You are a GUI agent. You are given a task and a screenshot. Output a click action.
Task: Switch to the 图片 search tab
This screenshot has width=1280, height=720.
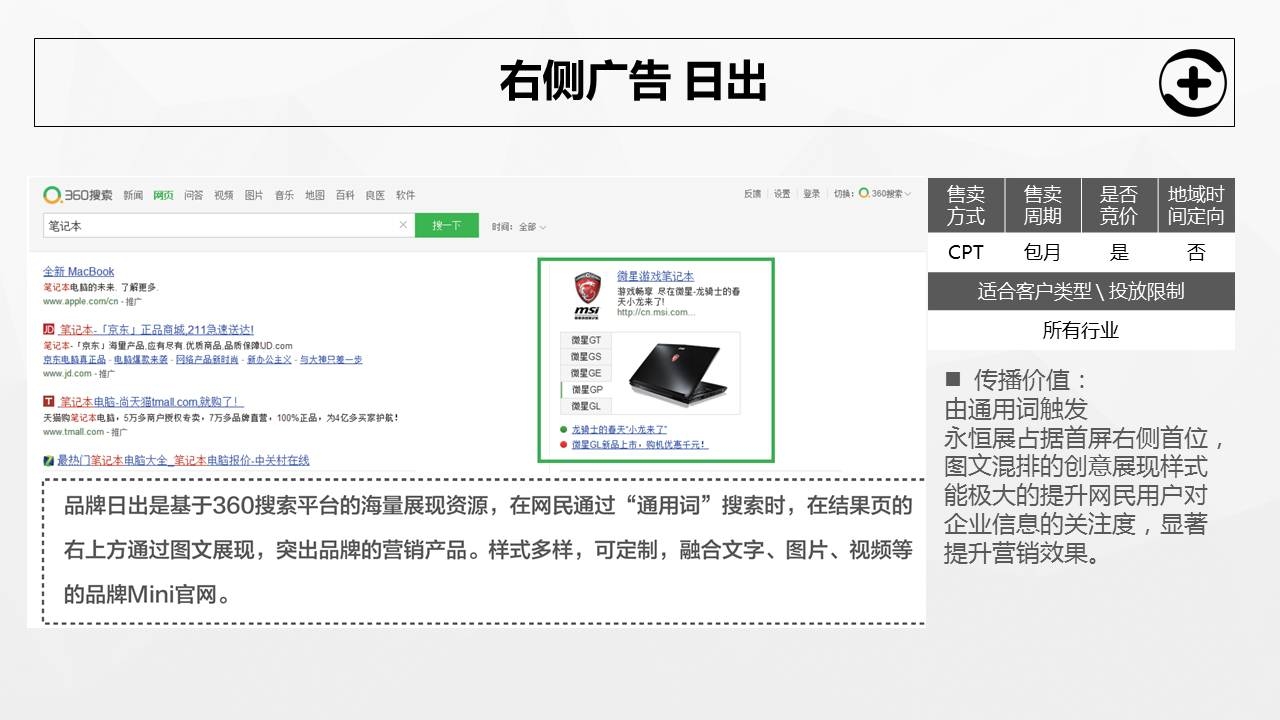pyautogui.click(x=254, y=195)
